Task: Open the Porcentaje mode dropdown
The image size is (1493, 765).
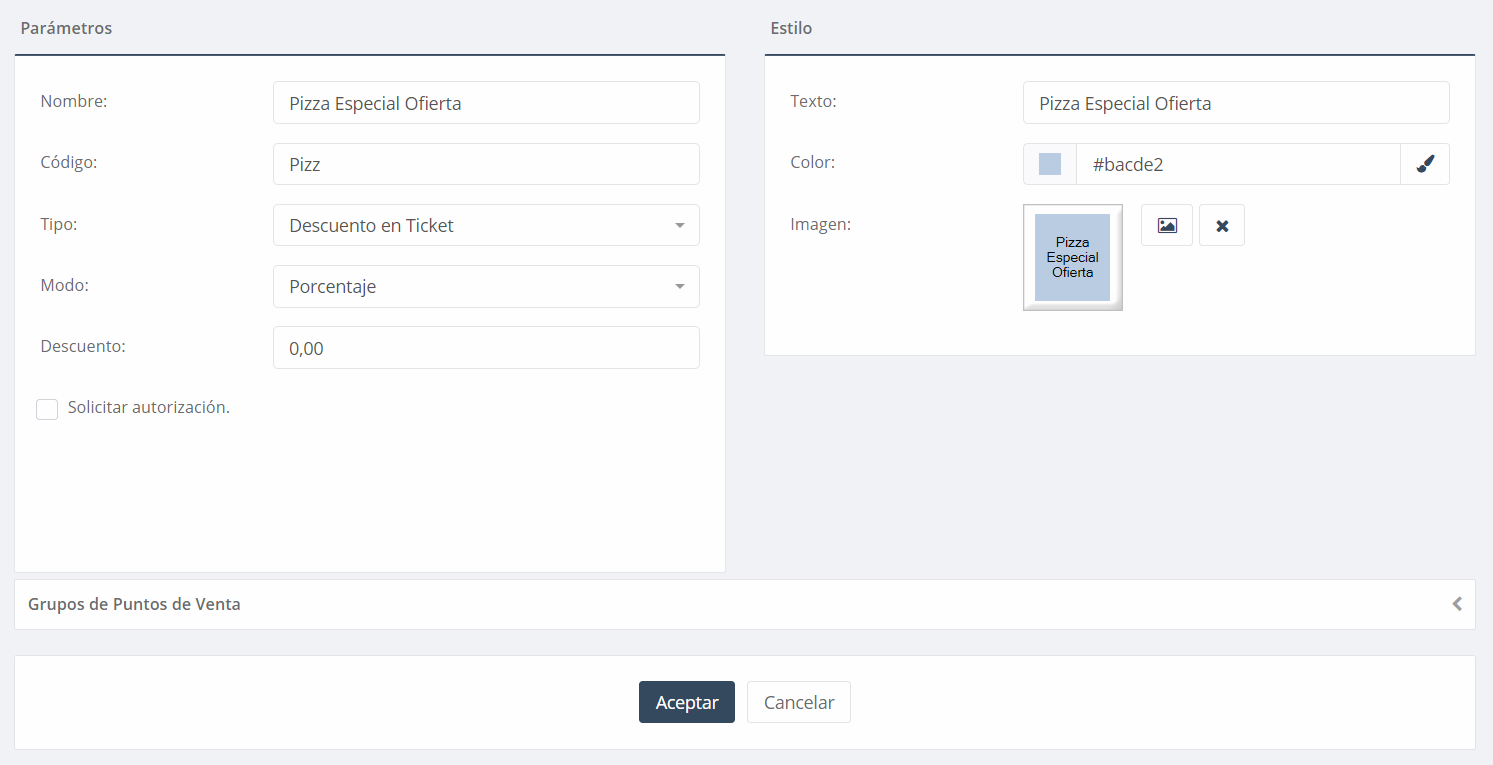Action: 470,287
